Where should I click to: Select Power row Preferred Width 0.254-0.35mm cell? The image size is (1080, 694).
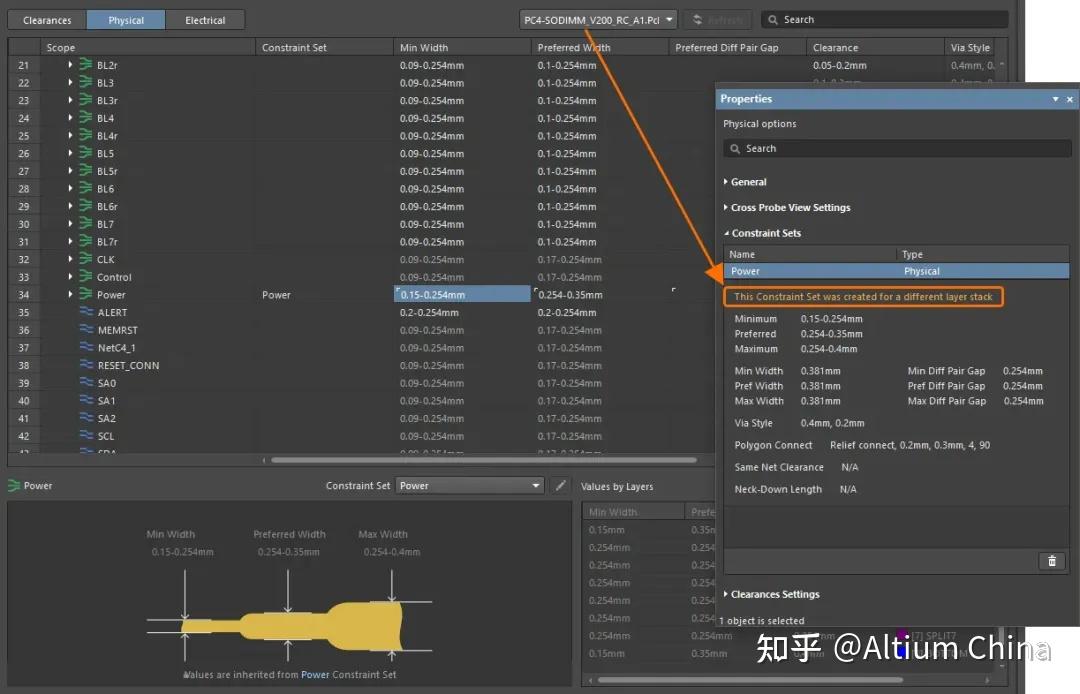601,295
